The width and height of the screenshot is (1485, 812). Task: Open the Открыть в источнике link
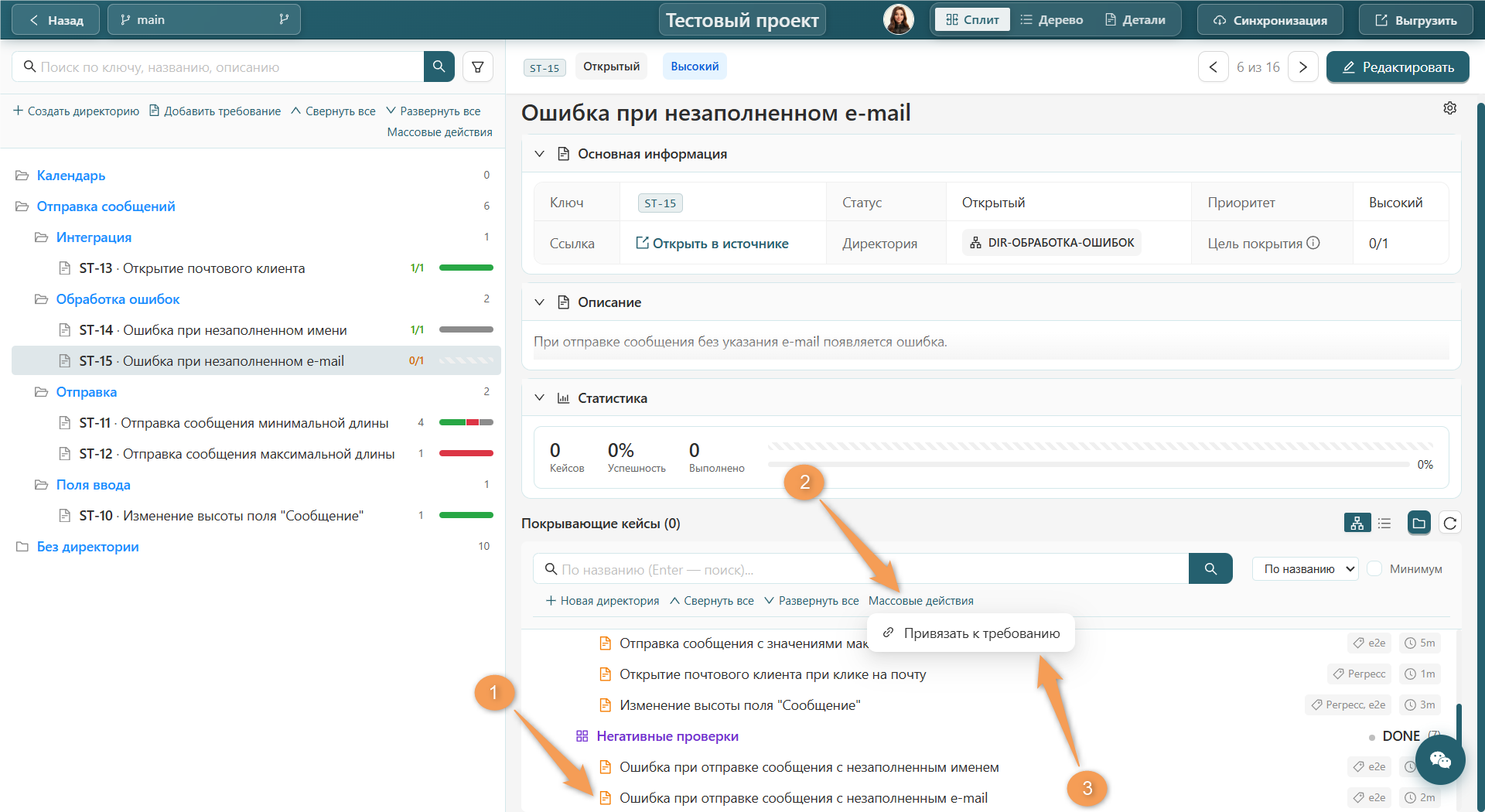[712, 244]
